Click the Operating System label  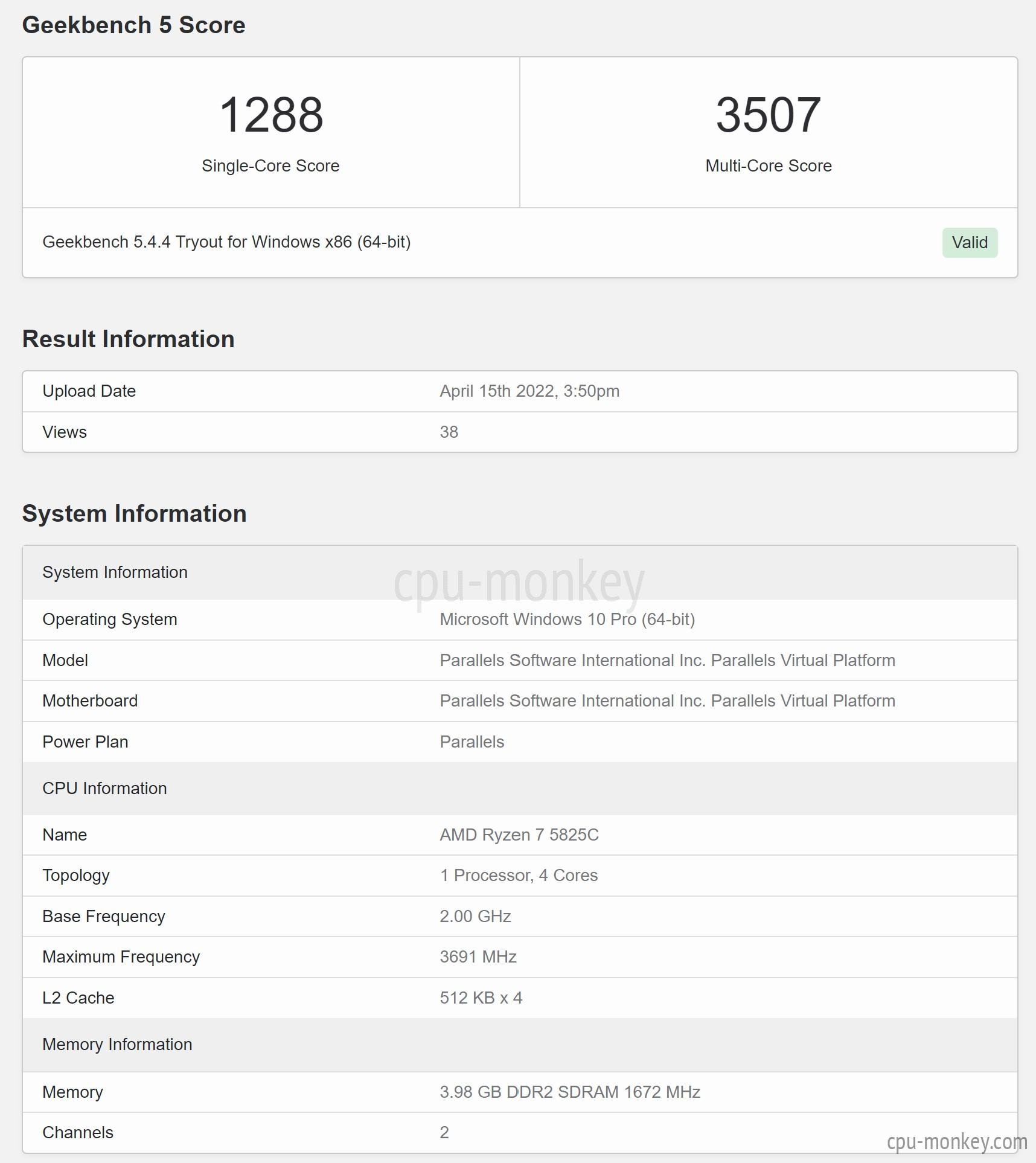click(110, 620)
